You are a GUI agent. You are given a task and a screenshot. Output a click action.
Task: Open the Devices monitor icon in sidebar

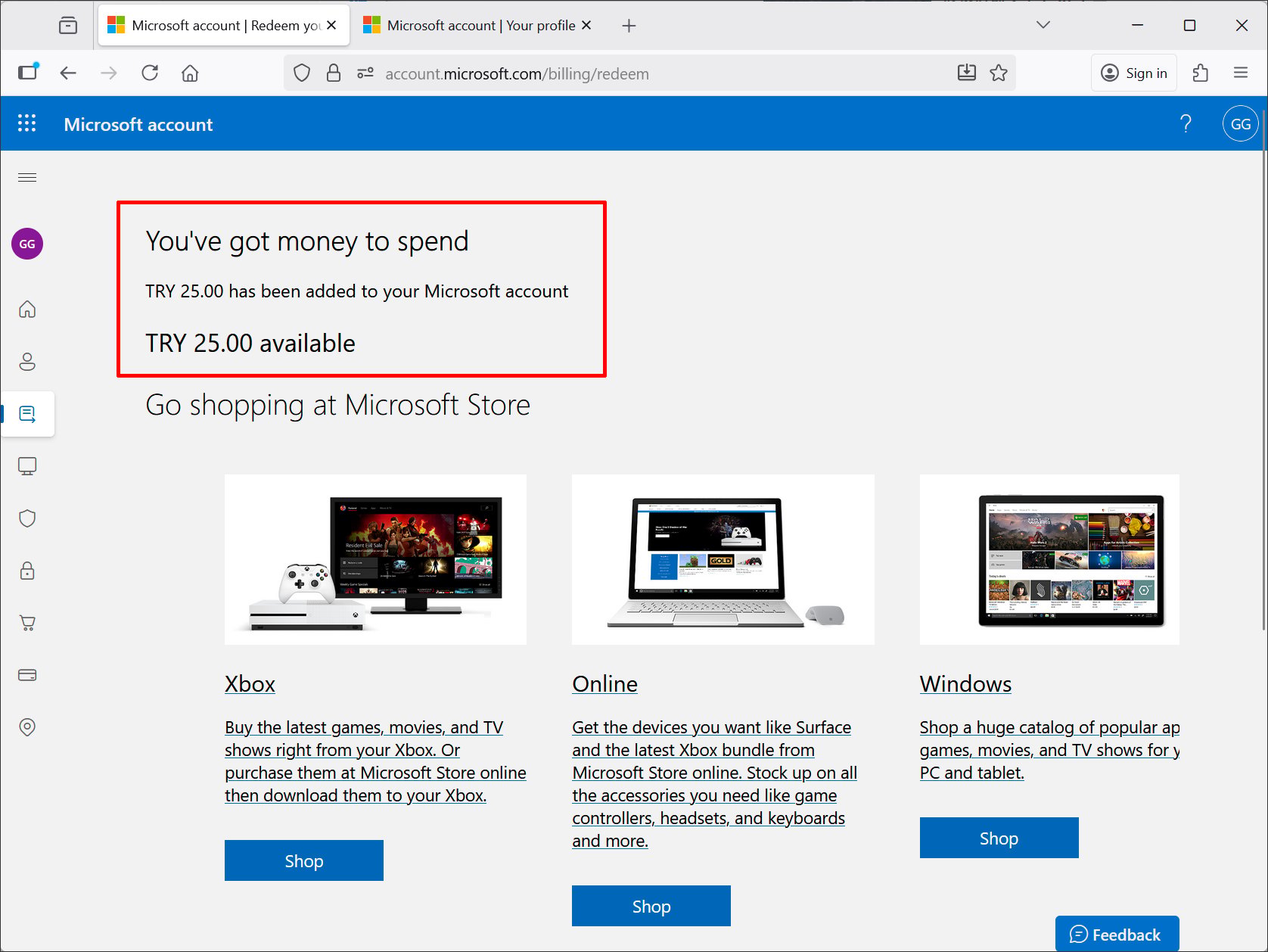(27, 466)
